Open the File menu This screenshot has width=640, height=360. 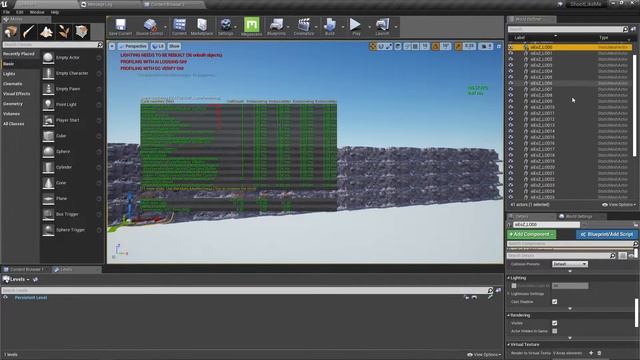coord(7,12)
